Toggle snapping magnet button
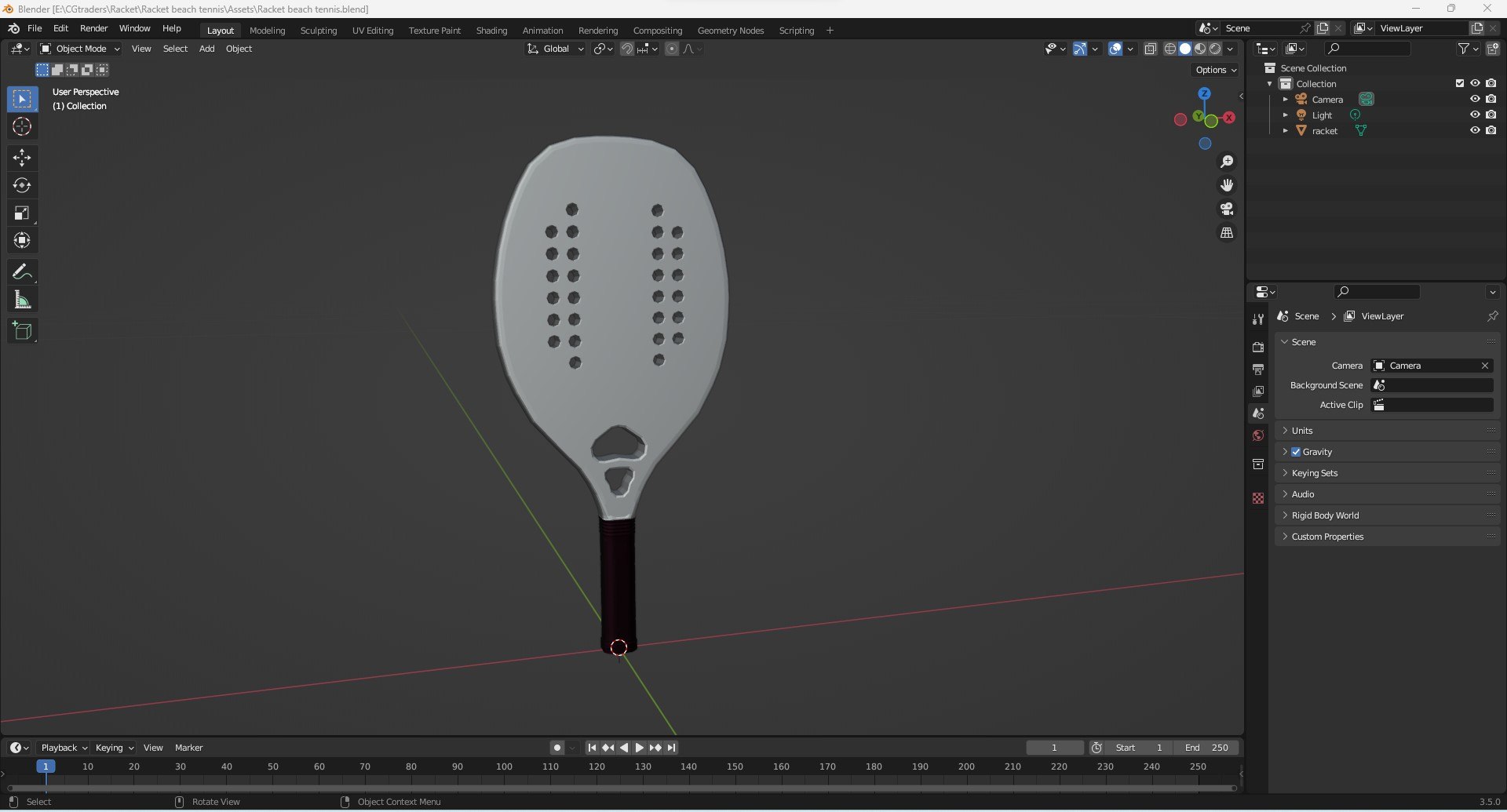 pos(627,49)
